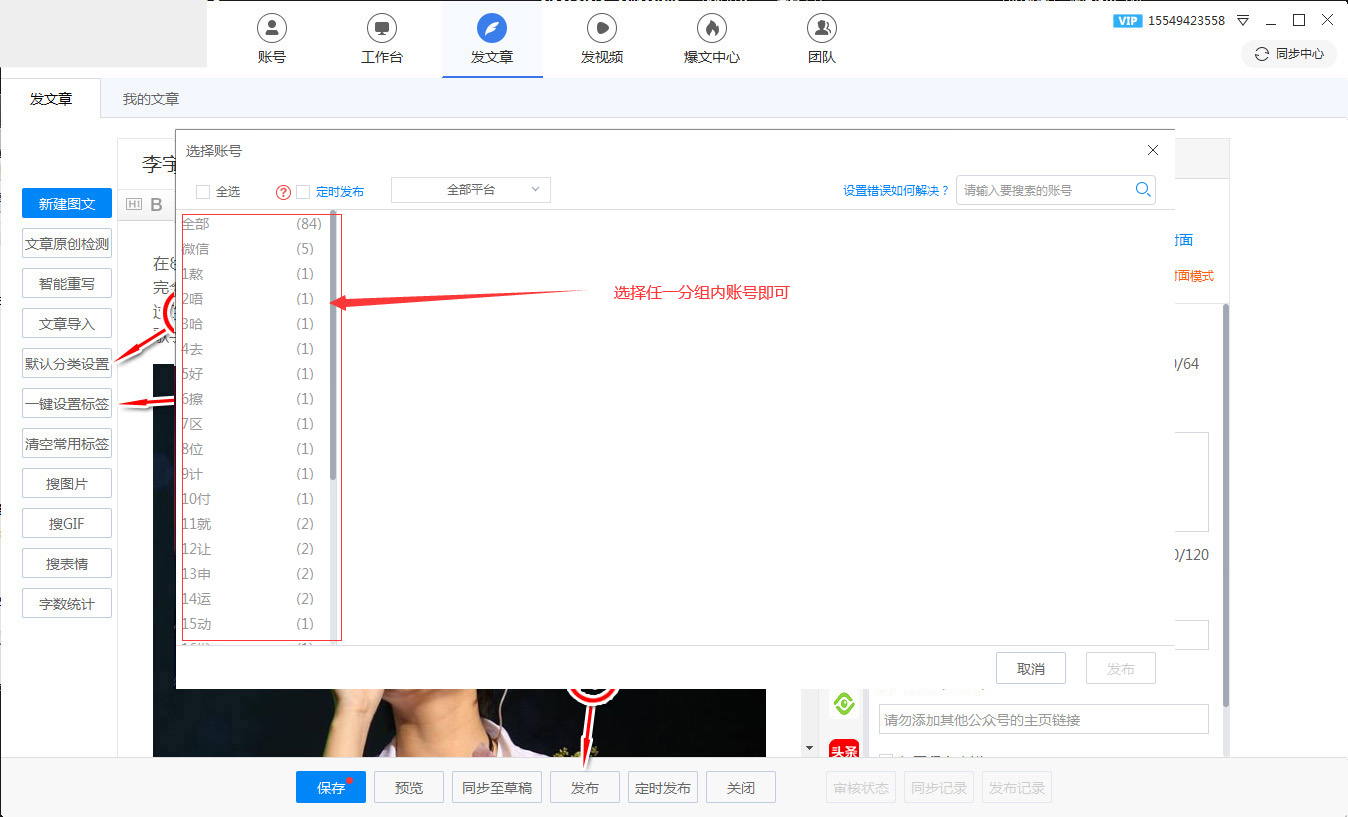The height and width of the screenshot is (817, 1348).
Task: Open the 团队 icon in top navigation
Action: point(821,27)
